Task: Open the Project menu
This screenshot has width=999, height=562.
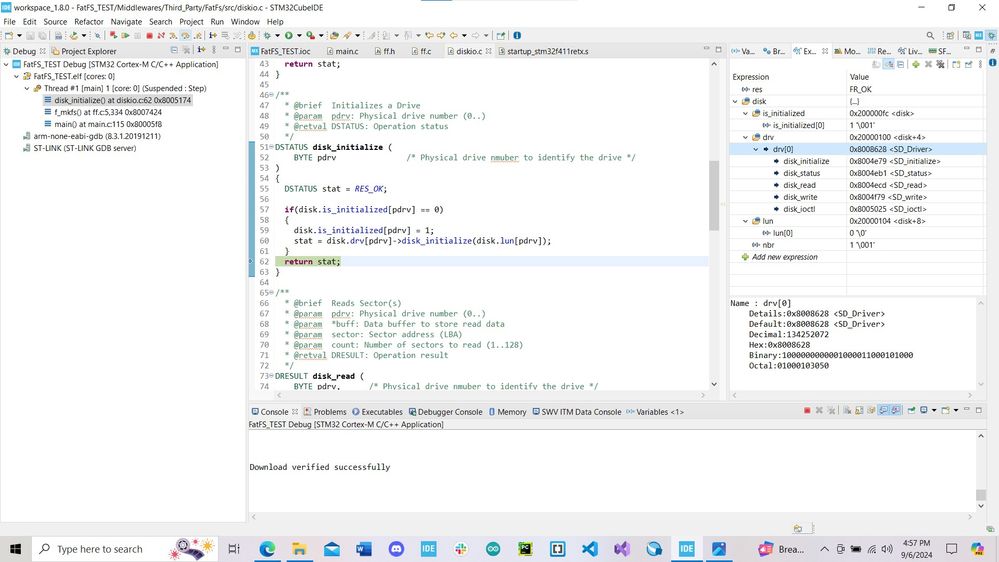Action: pos(191,22)
